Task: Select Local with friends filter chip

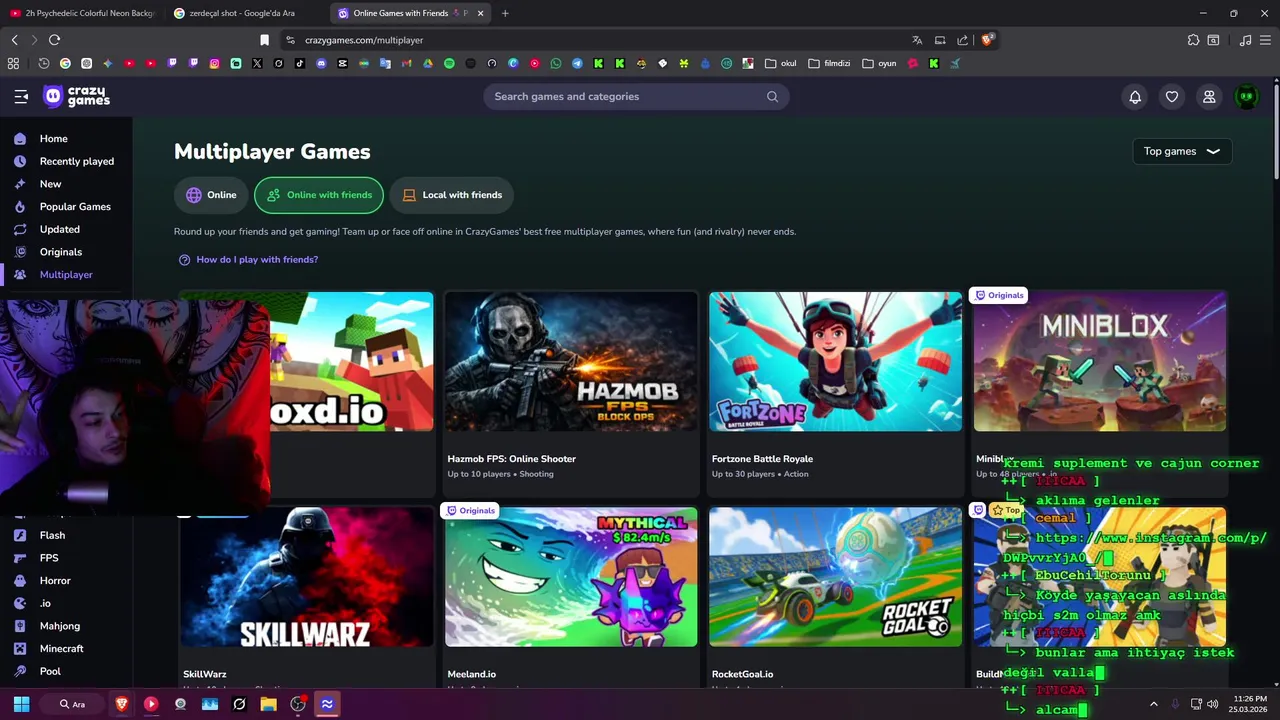Action: click(451, 195)
